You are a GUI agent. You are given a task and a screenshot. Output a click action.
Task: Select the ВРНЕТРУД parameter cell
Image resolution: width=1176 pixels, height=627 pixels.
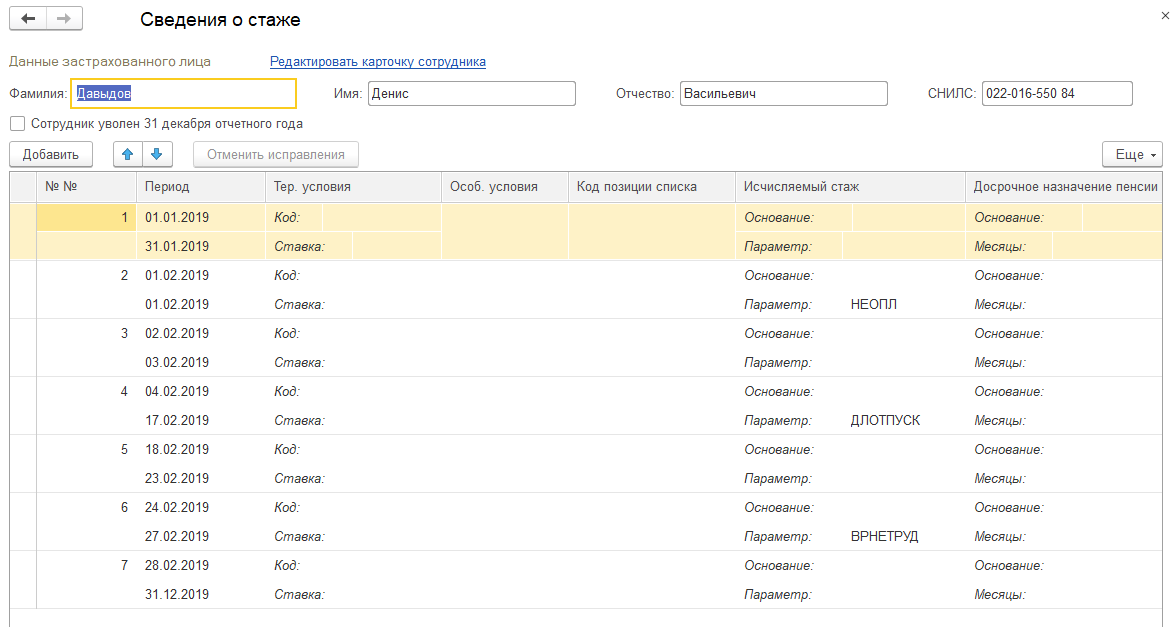[x=884, y=536]
